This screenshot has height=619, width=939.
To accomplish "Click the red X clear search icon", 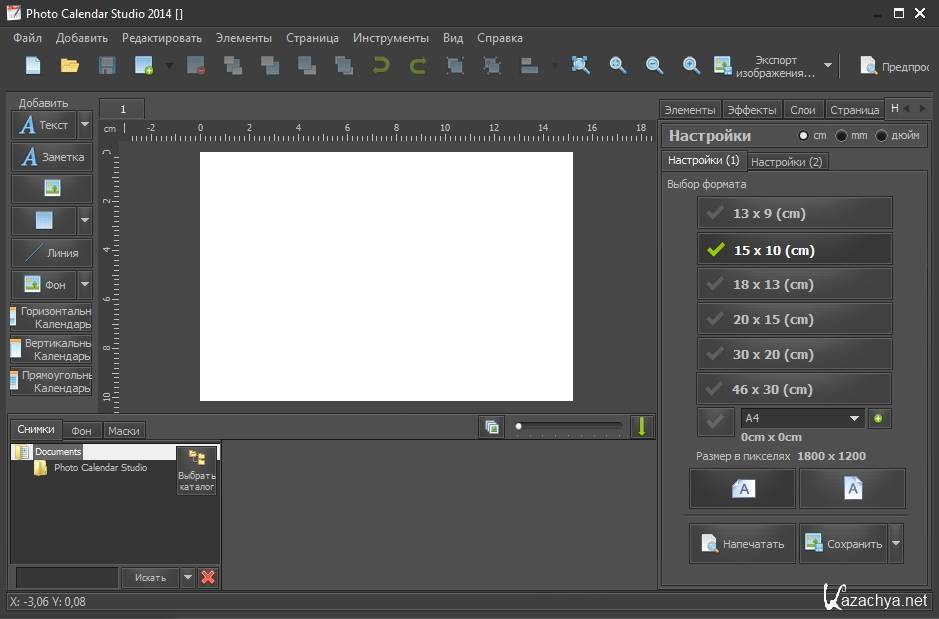I will pyautogui.click(x=208, y=577).
